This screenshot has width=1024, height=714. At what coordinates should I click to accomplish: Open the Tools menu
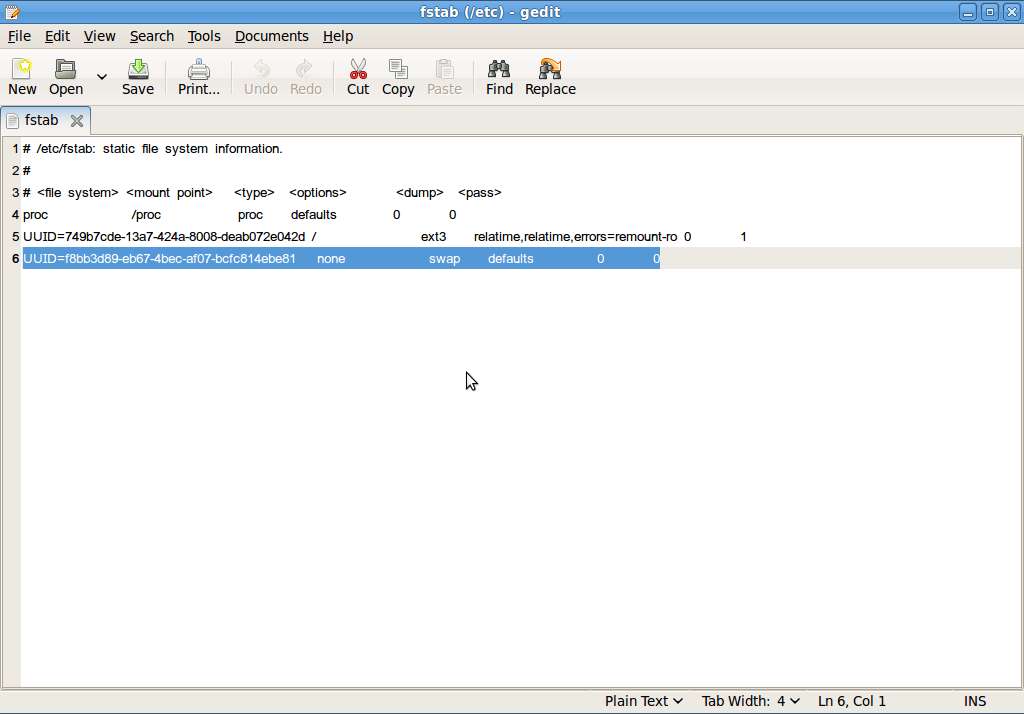click(204, 36)
